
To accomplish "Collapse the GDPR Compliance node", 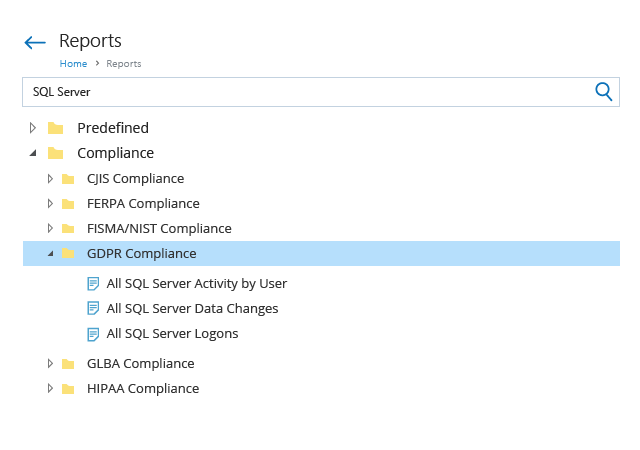I will 50,254.
